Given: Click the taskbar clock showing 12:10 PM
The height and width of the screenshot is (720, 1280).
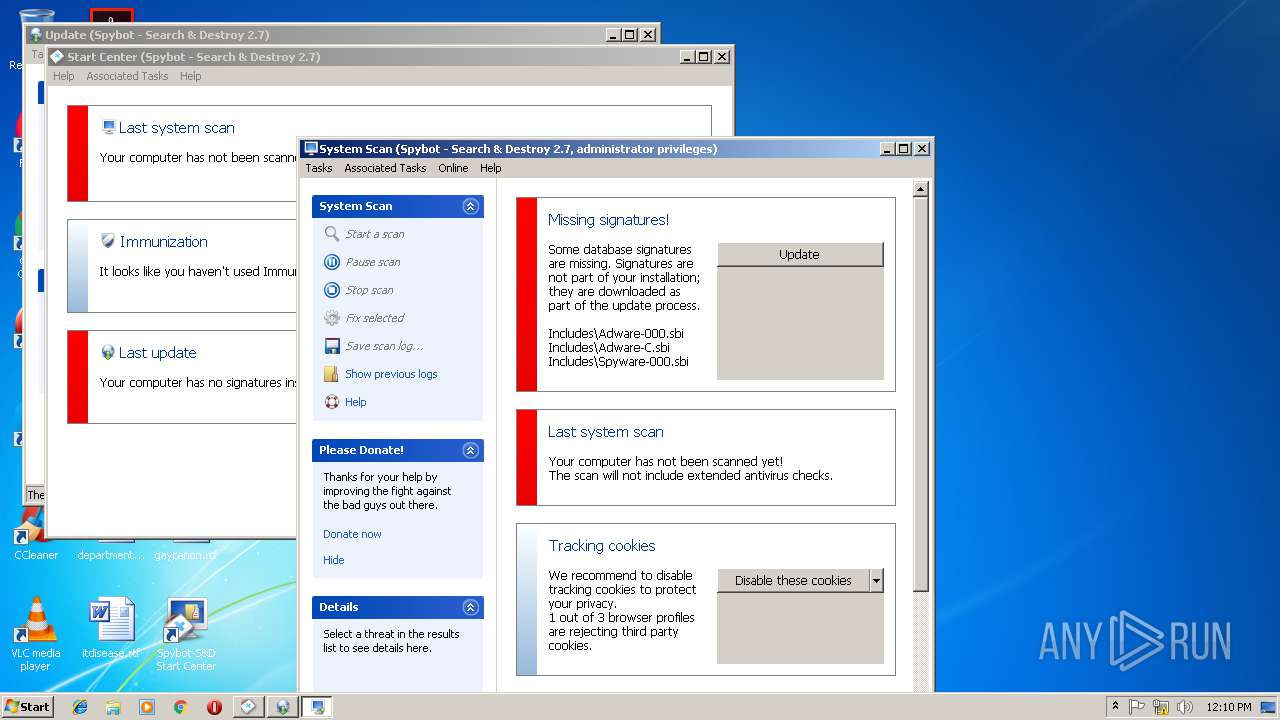Looking at the screenshot, I should pos(1228,707).
